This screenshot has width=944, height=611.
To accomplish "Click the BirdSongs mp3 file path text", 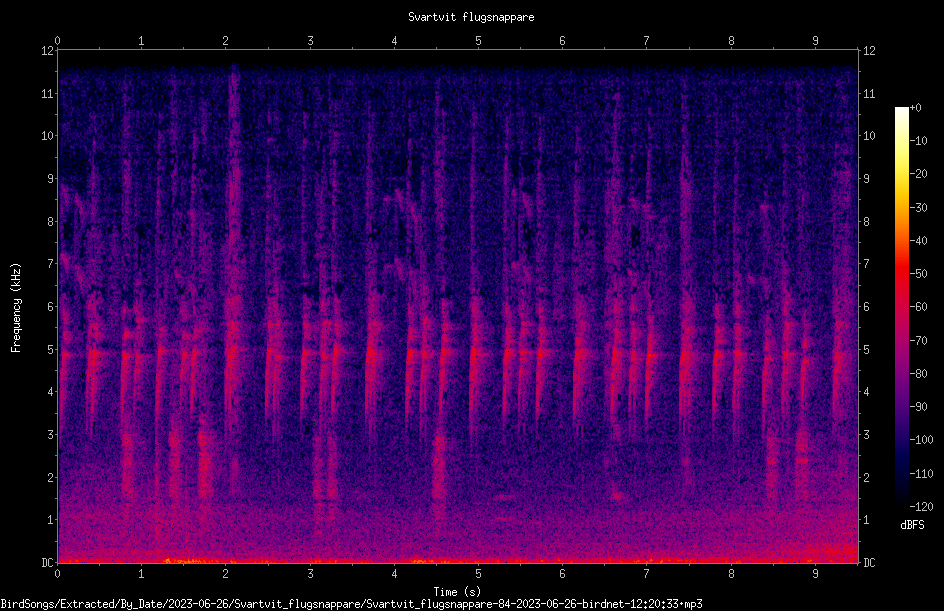I will click(352, 604).
